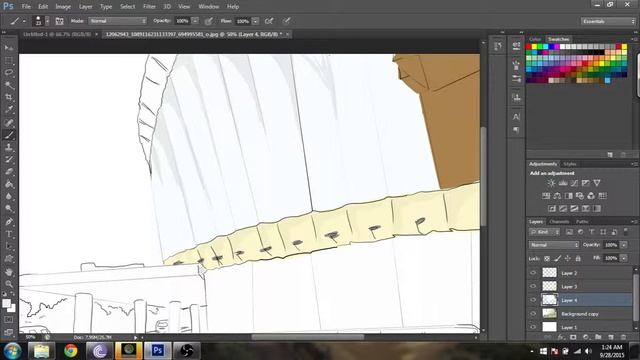Image resolution: width=640 pixels, height=360 pixels.
Task: Add a Levels adjustment
Action: [x=563, y=183]
